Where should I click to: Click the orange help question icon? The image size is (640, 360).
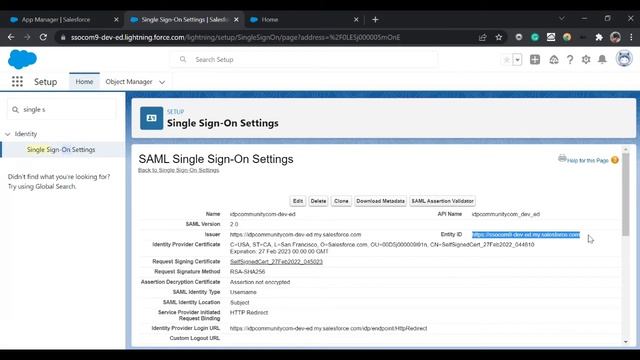coord(615,160)
